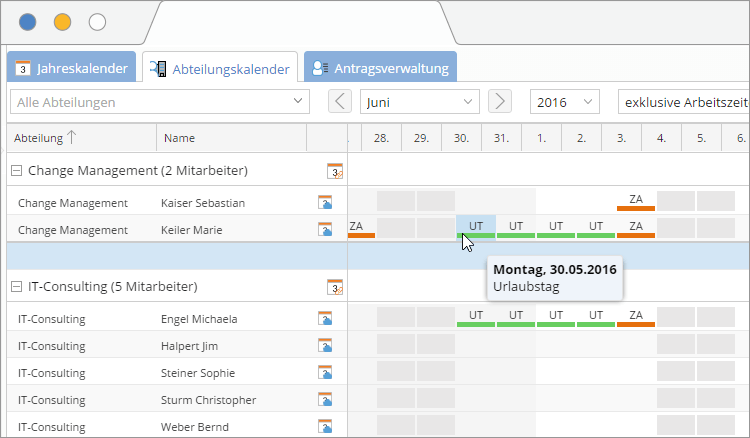Collapse the IT-Consulting group
This screenshot has height=438, width=750.
pos(16,287)
